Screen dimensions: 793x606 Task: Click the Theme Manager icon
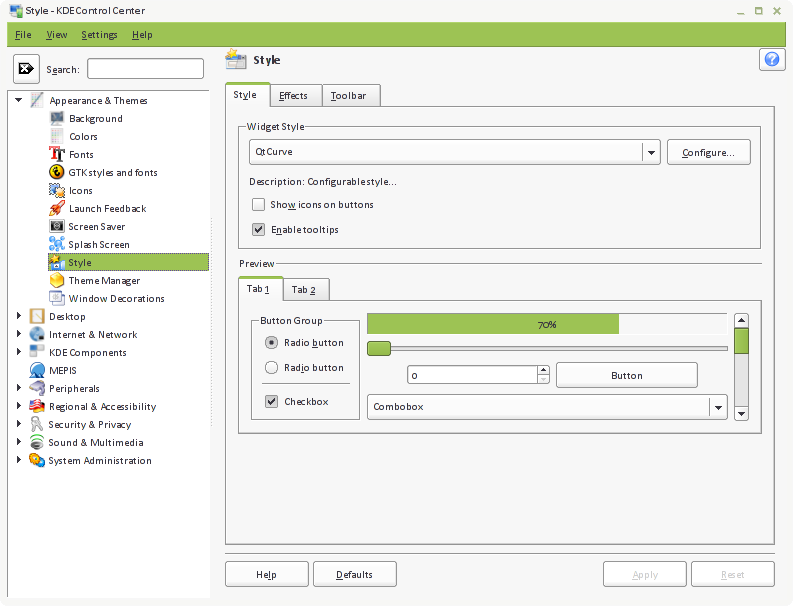click(57, 280)
